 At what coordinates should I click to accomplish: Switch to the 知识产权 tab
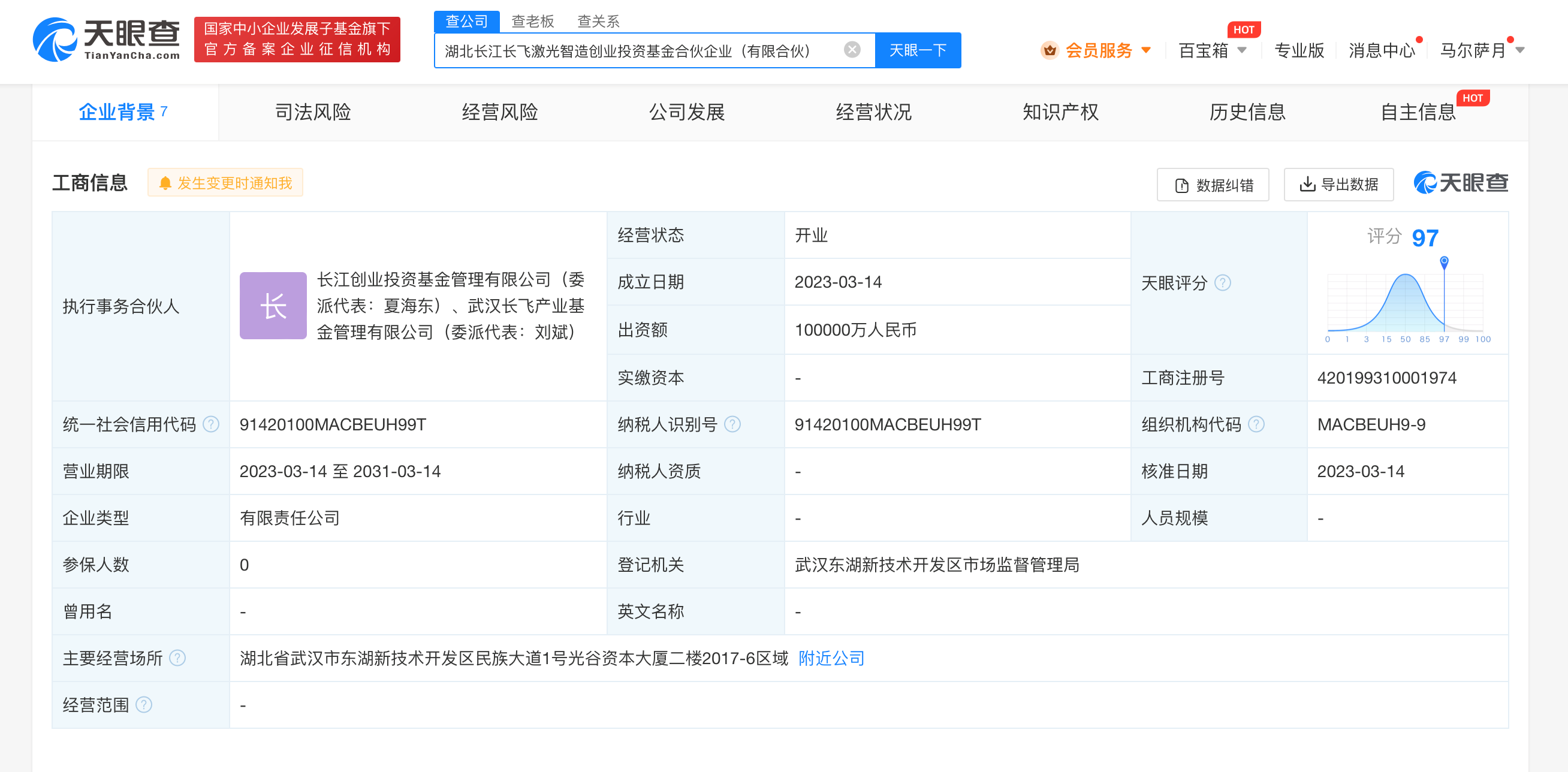[1060, 112]
